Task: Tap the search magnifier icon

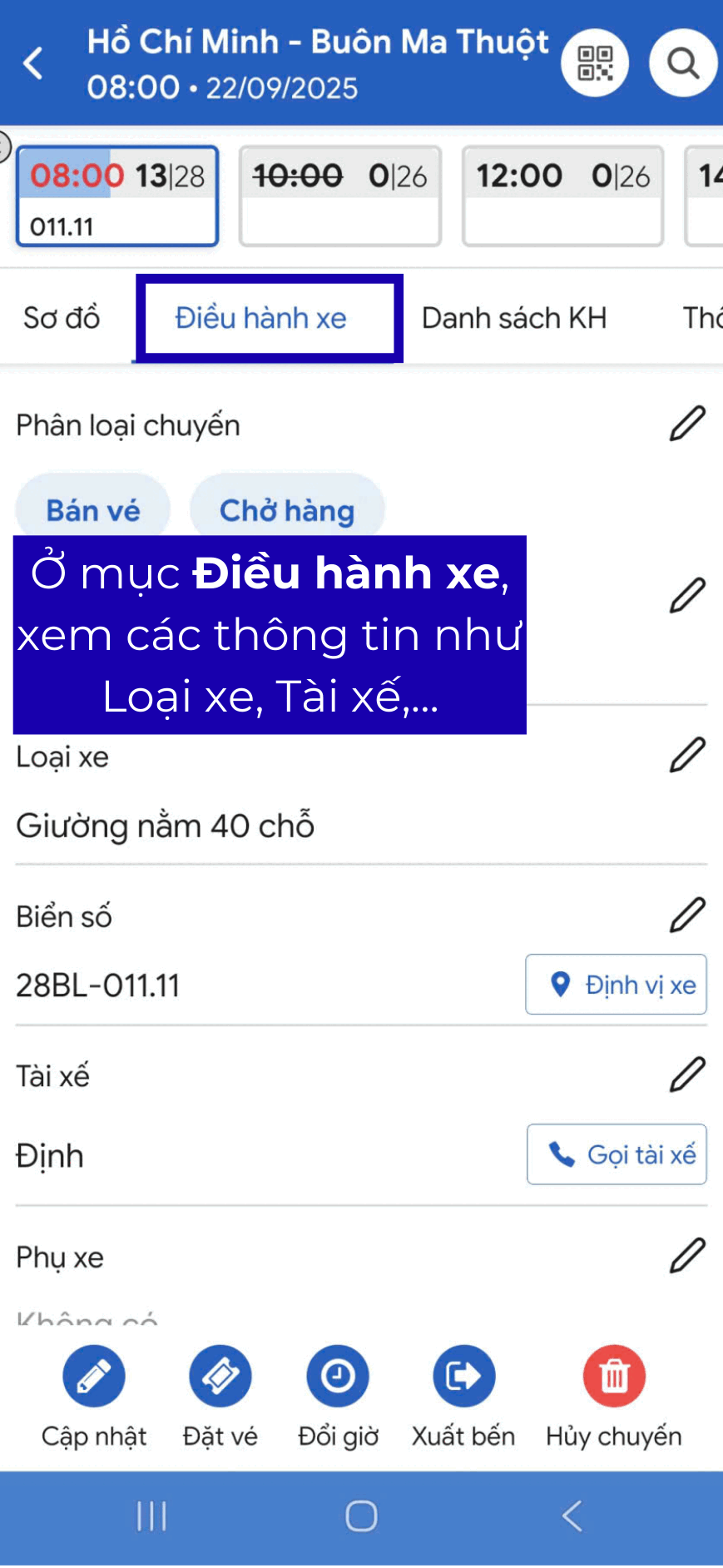Action: click(x=683, y=63)
